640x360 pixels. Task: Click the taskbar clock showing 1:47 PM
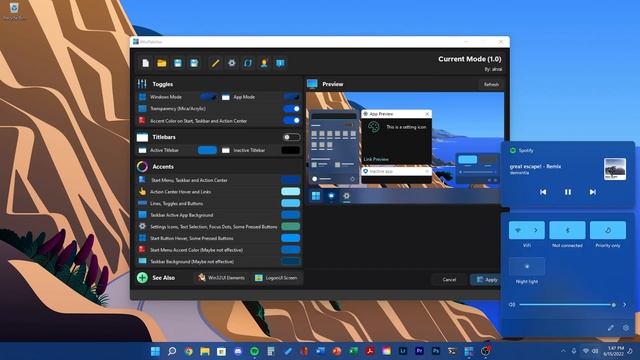click(614, 351)
